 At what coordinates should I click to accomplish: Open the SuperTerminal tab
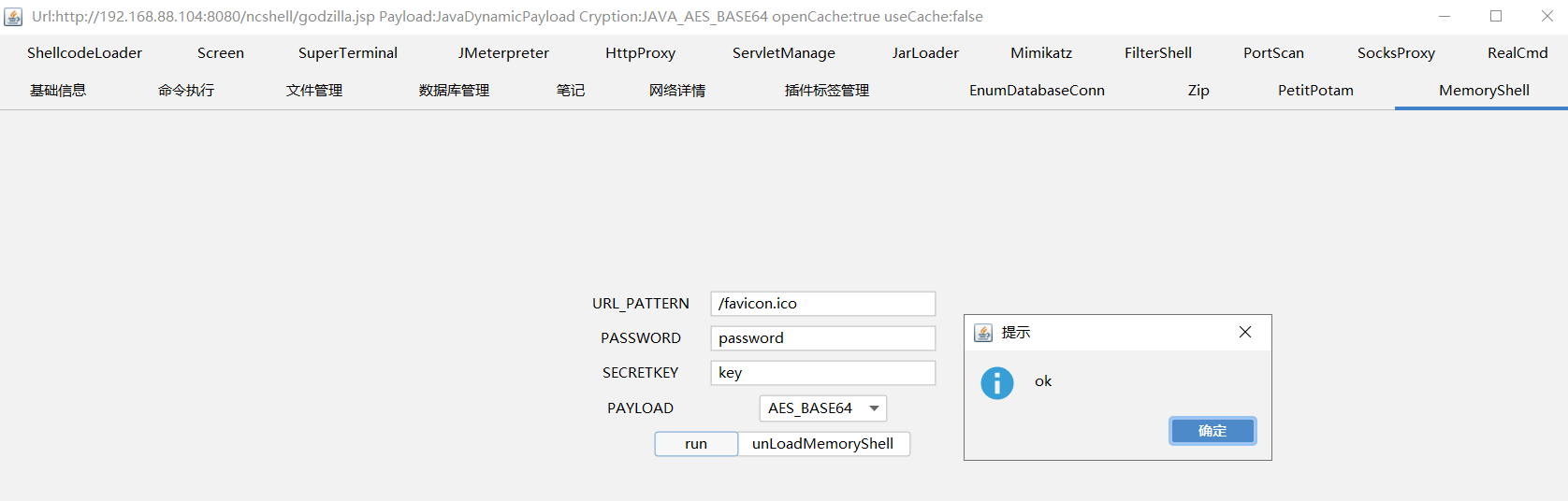tap(348, 53)
